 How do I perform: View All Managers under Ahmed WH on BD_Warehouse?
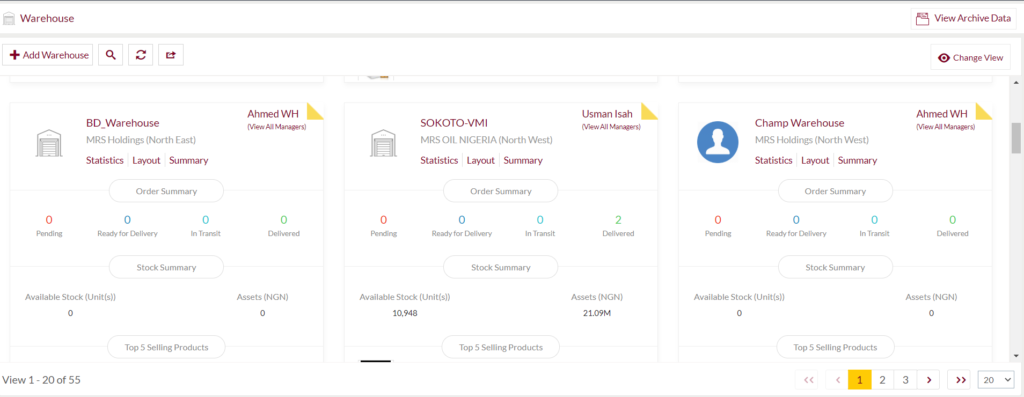(x=276, y=127)
